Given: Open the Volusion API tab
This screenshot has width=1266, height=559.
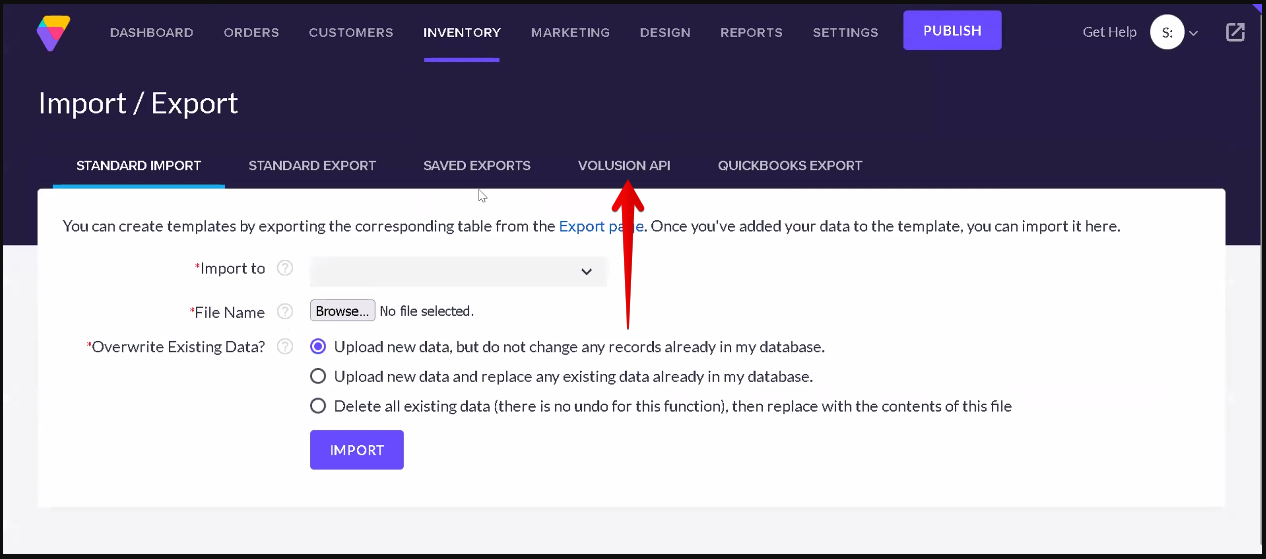Looking at the screenshot, I should pos(624,166).
